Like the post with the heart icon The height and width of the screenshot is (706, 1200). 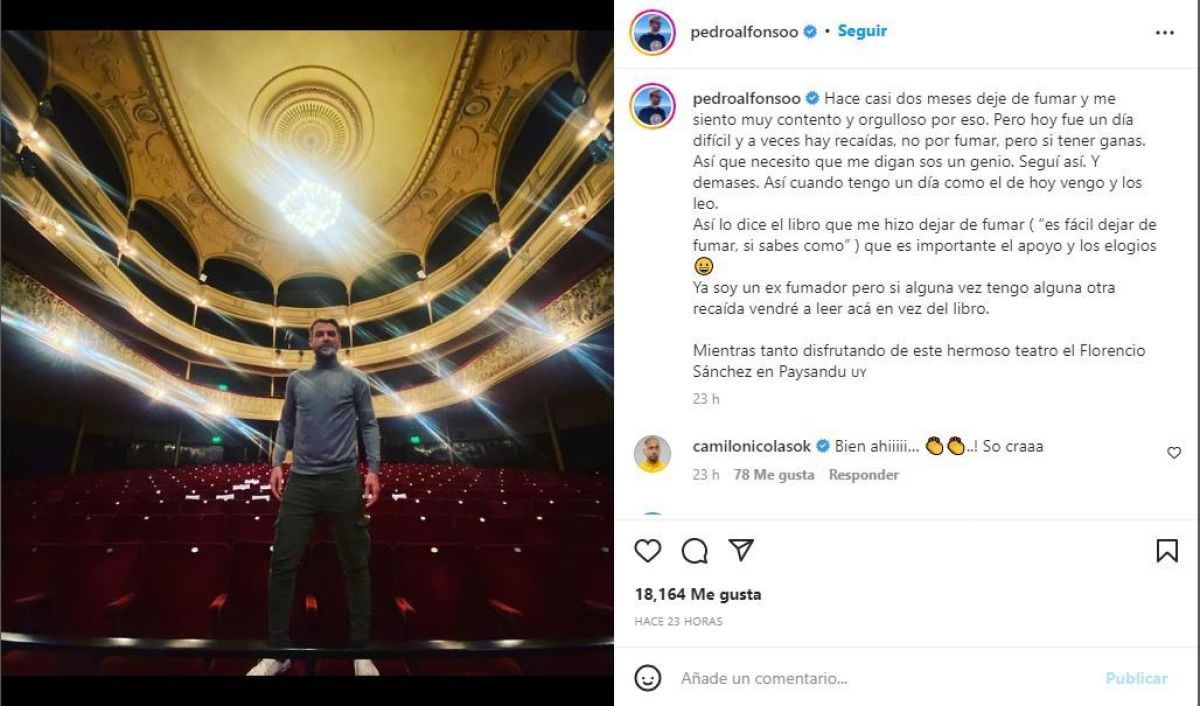[x=648, y=551]
